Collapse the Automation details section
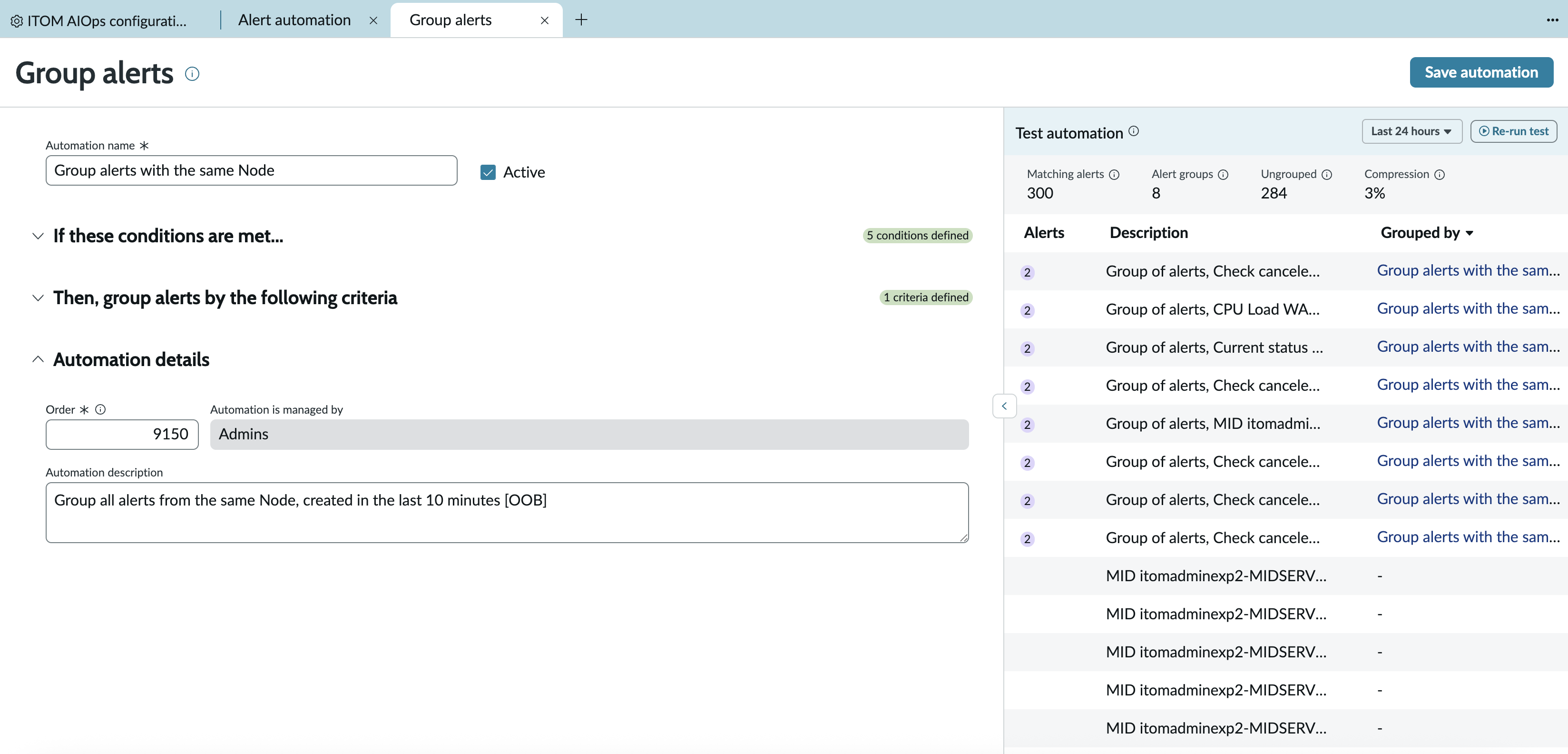Image resolution: width=1568 pixels, height=754 pixels. click(38, 359)
